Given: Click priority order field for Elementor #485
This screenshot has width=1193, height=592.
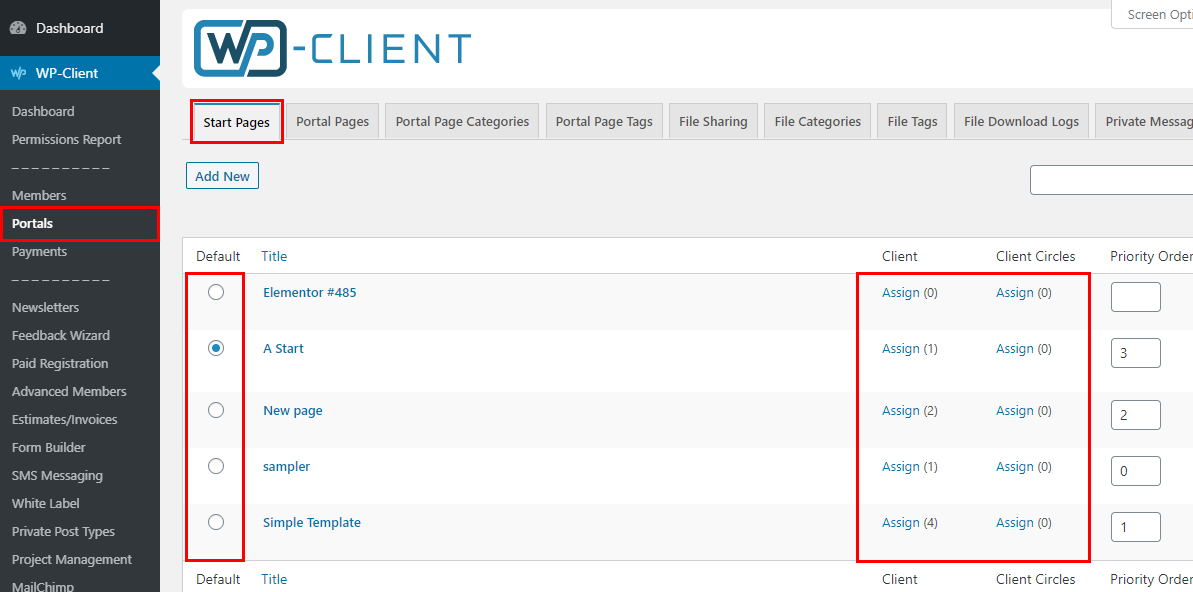Looking at the screenshot, I should (1136, 297).
